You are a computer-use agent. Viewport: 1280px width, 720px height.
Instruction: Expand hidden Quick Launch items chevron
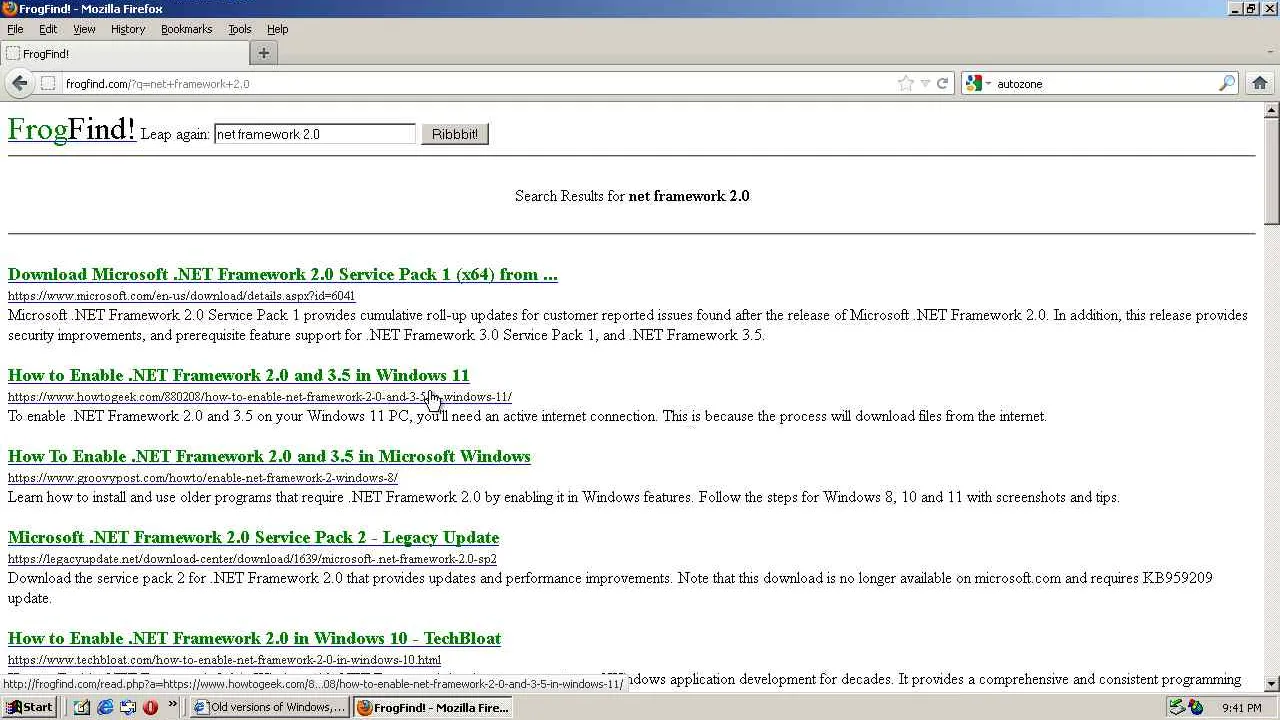173,705
